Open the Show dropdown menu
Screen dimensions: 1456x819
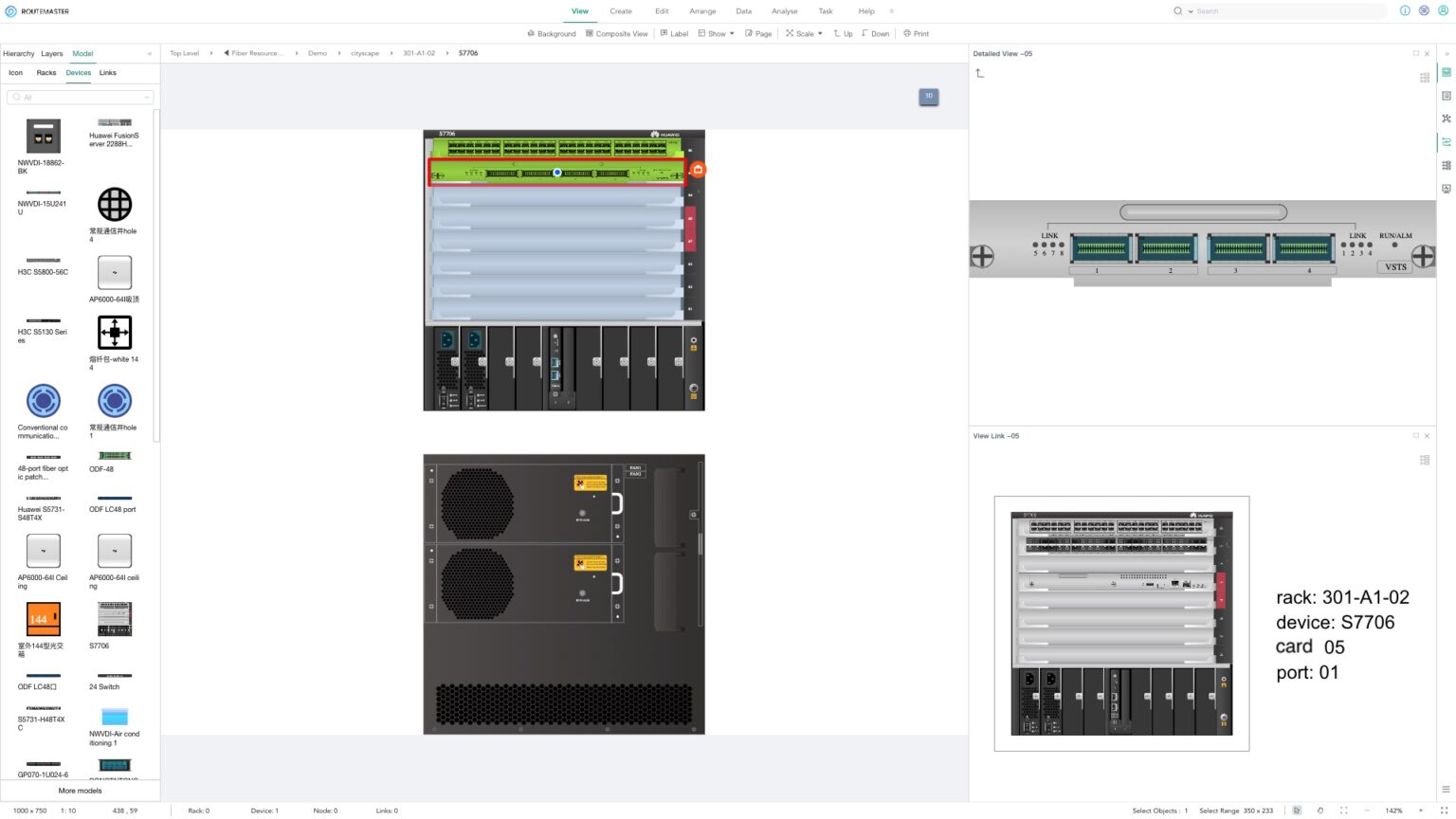[x=718, y=33]
